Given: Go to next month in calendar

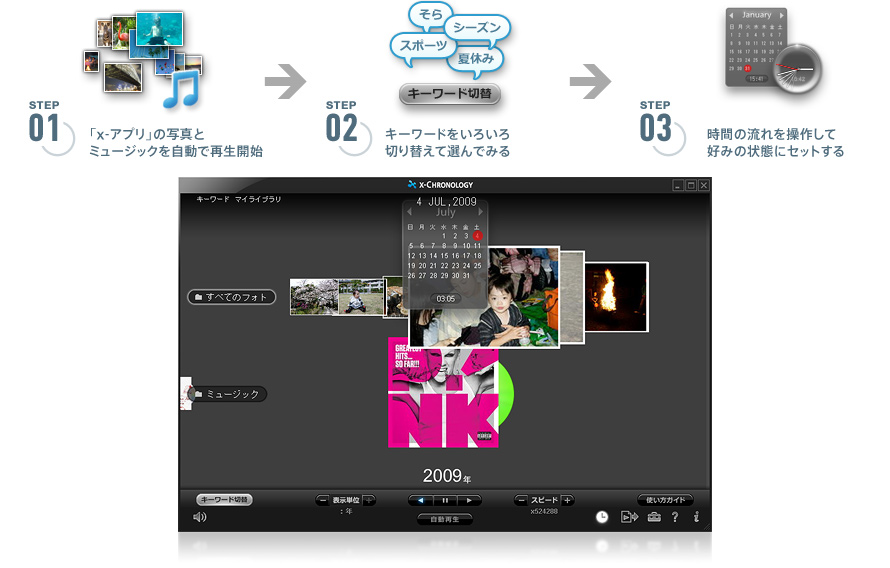Looking at the screenshot, I should (x=480, y=212).
